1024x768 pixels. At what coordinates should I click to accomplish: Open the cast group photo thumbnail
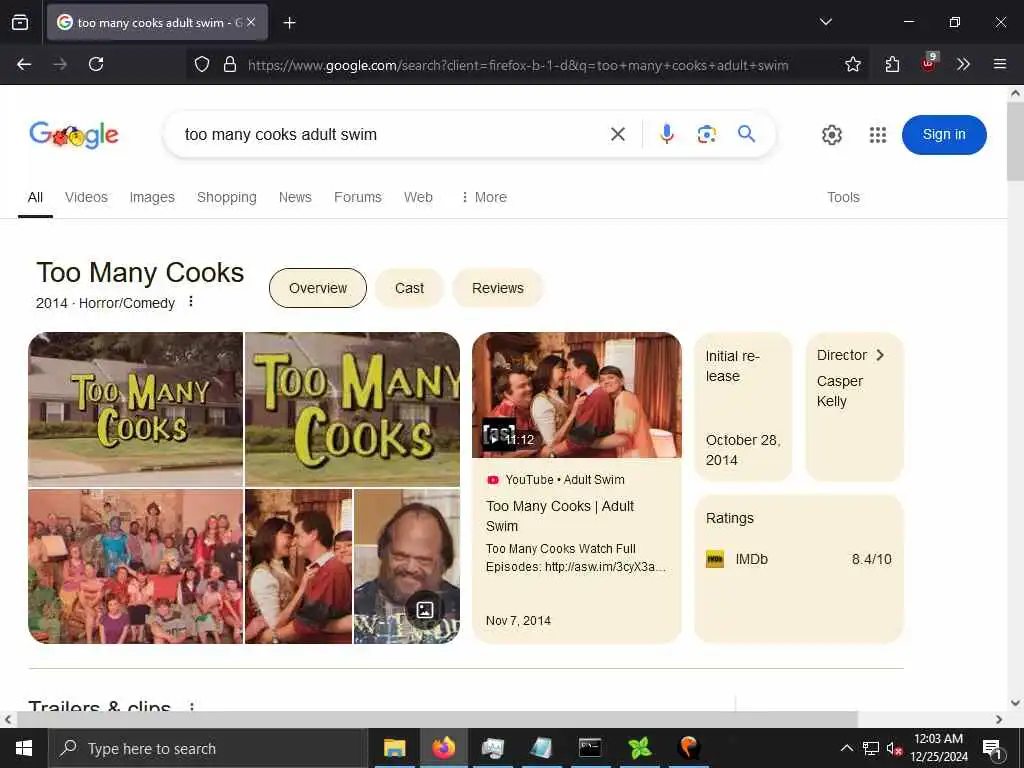135,566
